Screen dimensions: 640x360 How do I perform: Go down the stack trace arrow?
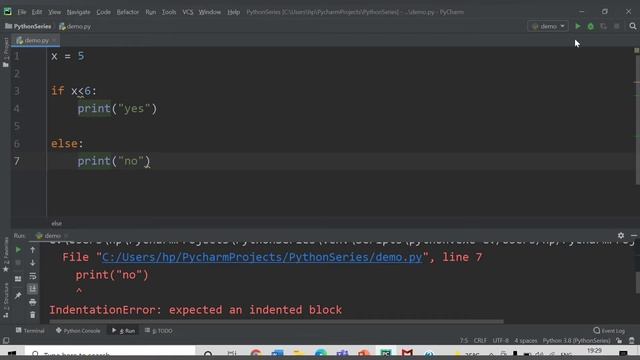[x=33, y=263]
